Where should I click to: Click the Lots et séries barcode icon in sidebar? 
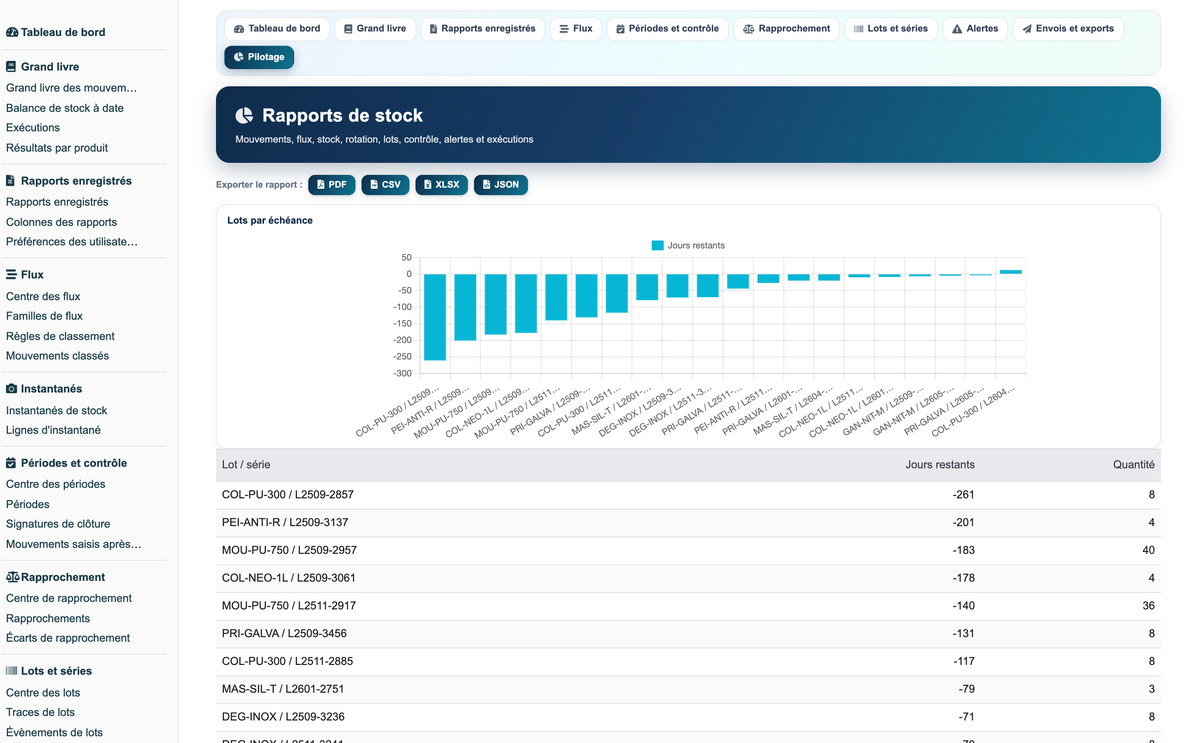12,671
